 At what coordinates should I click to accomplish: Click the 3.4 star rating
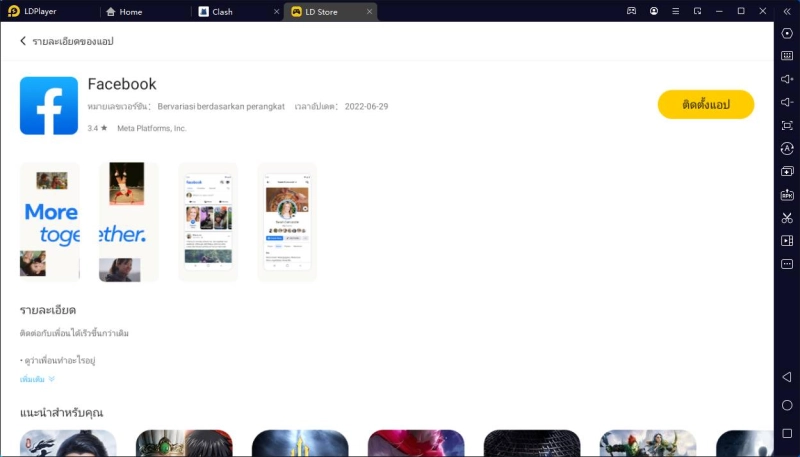97,129
